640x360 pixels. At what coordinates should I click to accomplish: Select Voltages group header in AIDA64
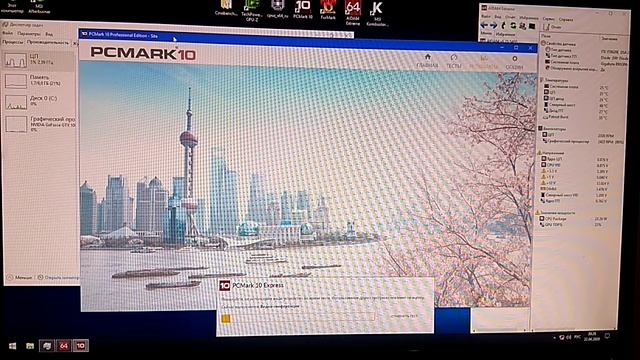click(551, 153)
